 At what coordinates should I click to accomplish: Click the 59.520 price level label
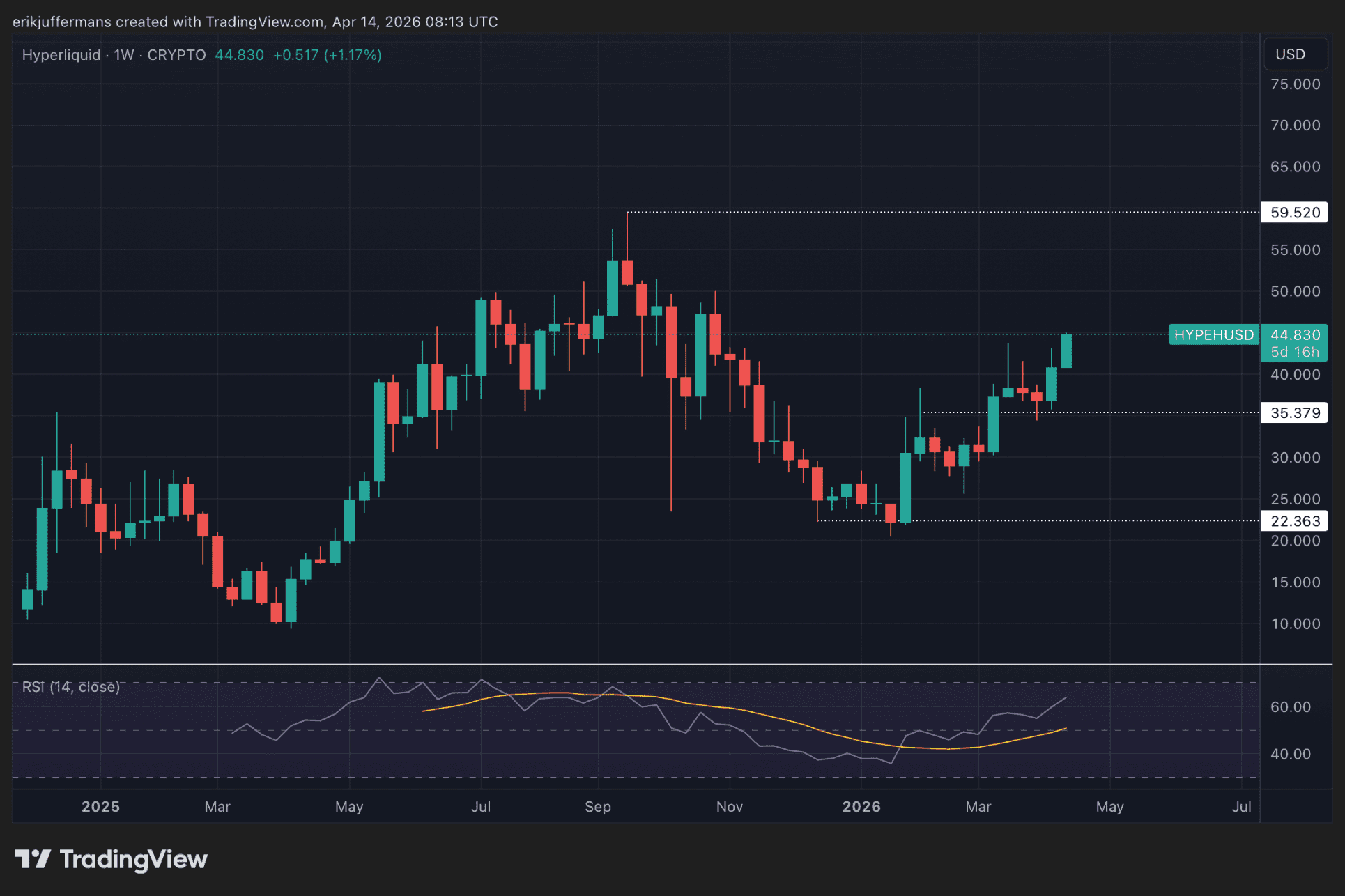point(1294,213)
